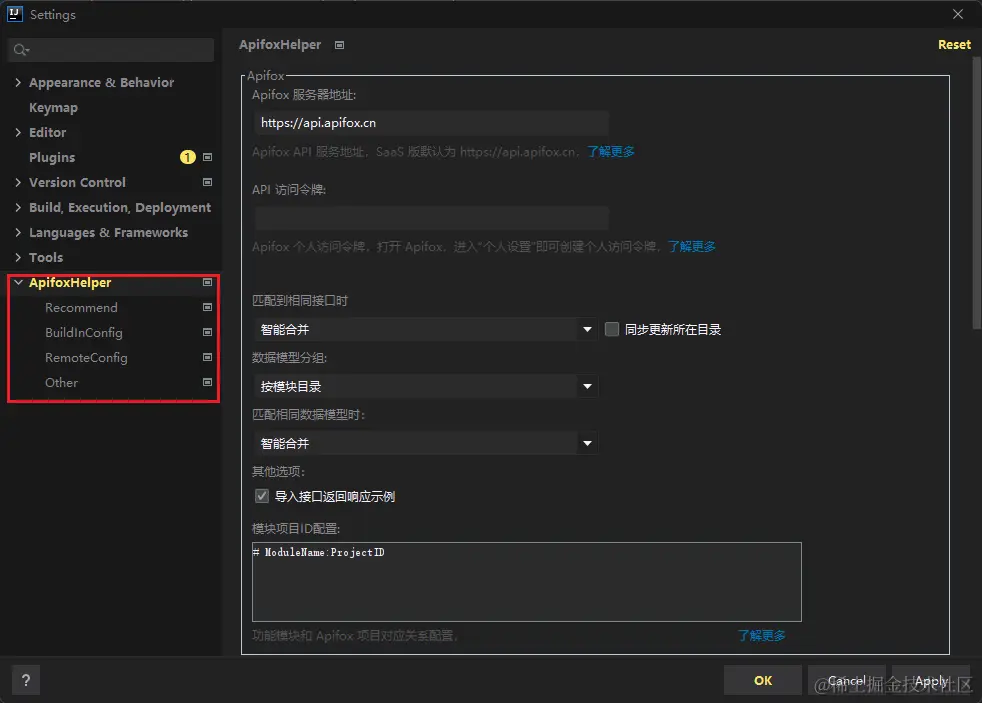Click the project-level icon next to ApifoxHelper heading
Screen dimensions: 982x703
pos(339,45)
